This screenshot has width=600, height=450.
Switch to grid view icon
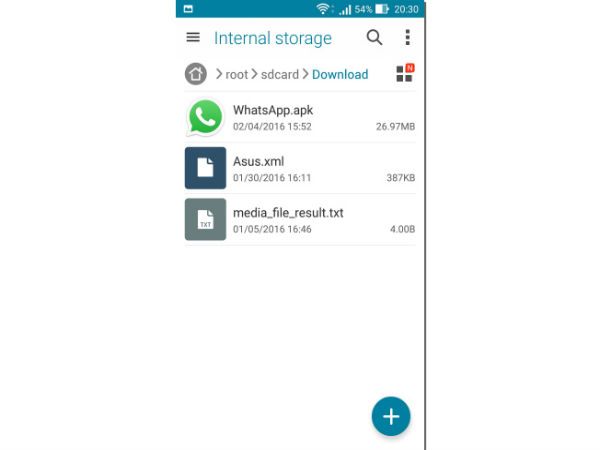tap(405, 73)
